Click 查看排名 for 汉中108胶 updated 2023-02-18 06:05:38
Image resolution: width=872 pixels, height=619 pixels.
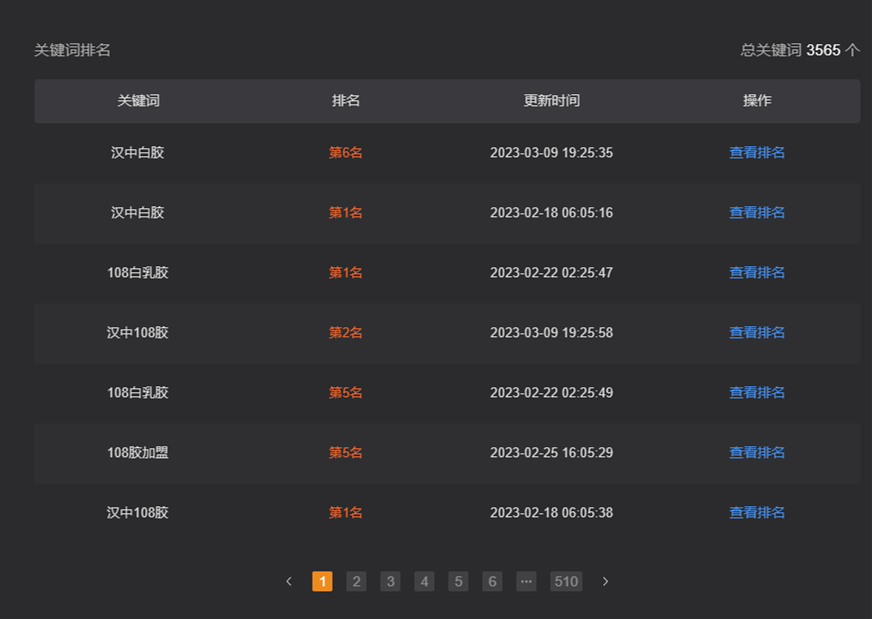click(x=757, y=513)
